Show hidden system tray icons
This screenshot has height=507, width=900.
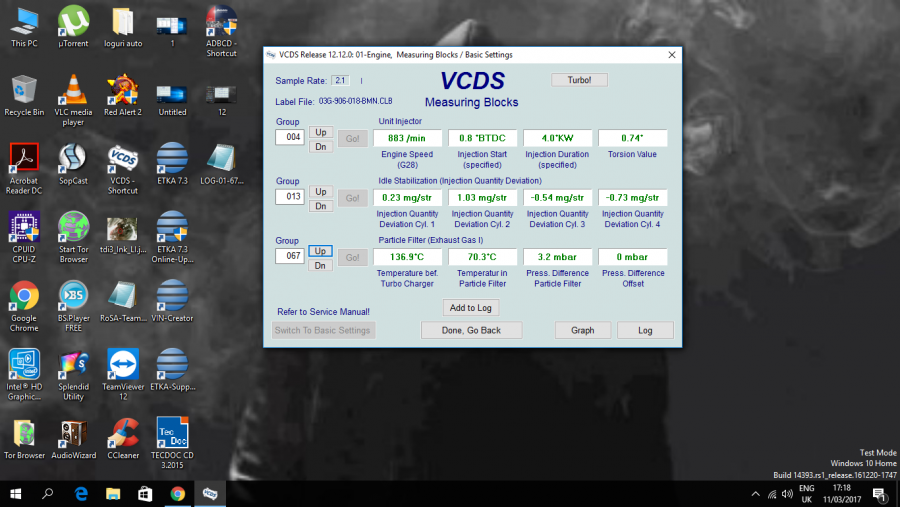[x=755, y=494]
